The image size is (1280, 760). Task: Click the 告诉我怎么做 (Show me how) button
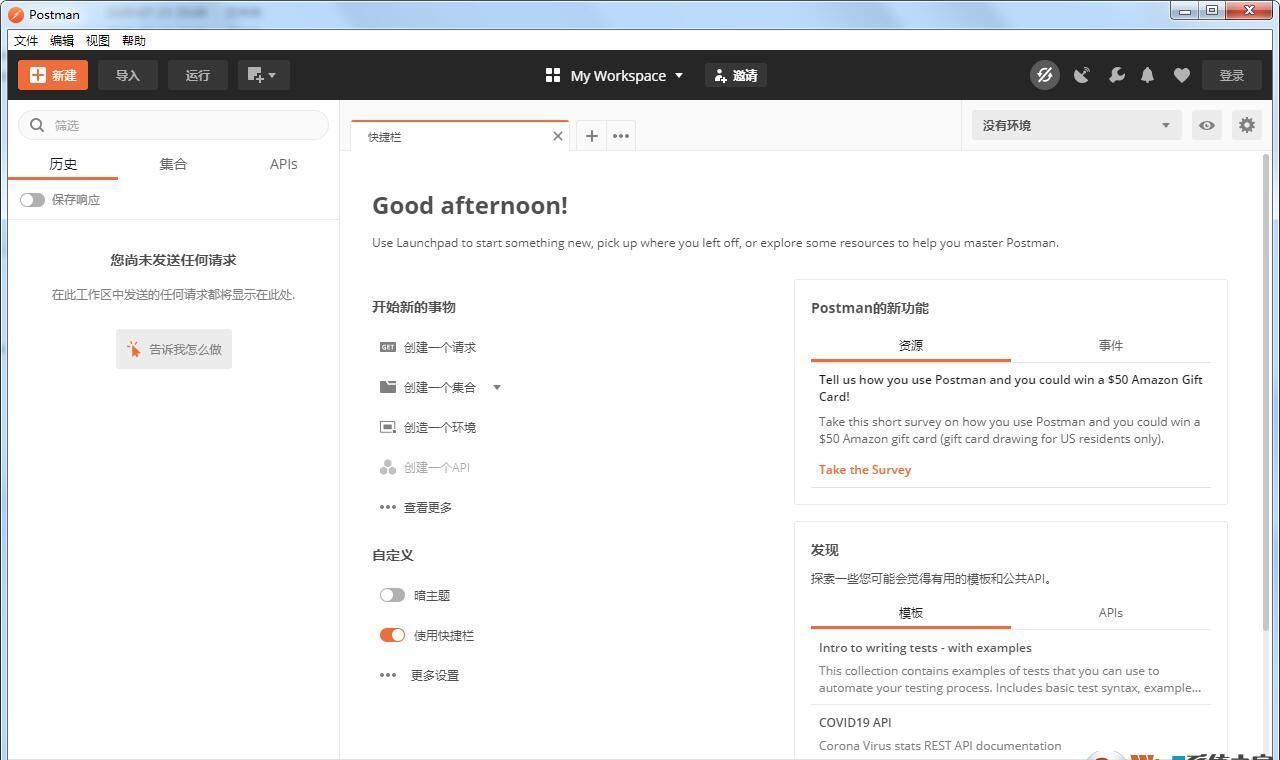174,349
